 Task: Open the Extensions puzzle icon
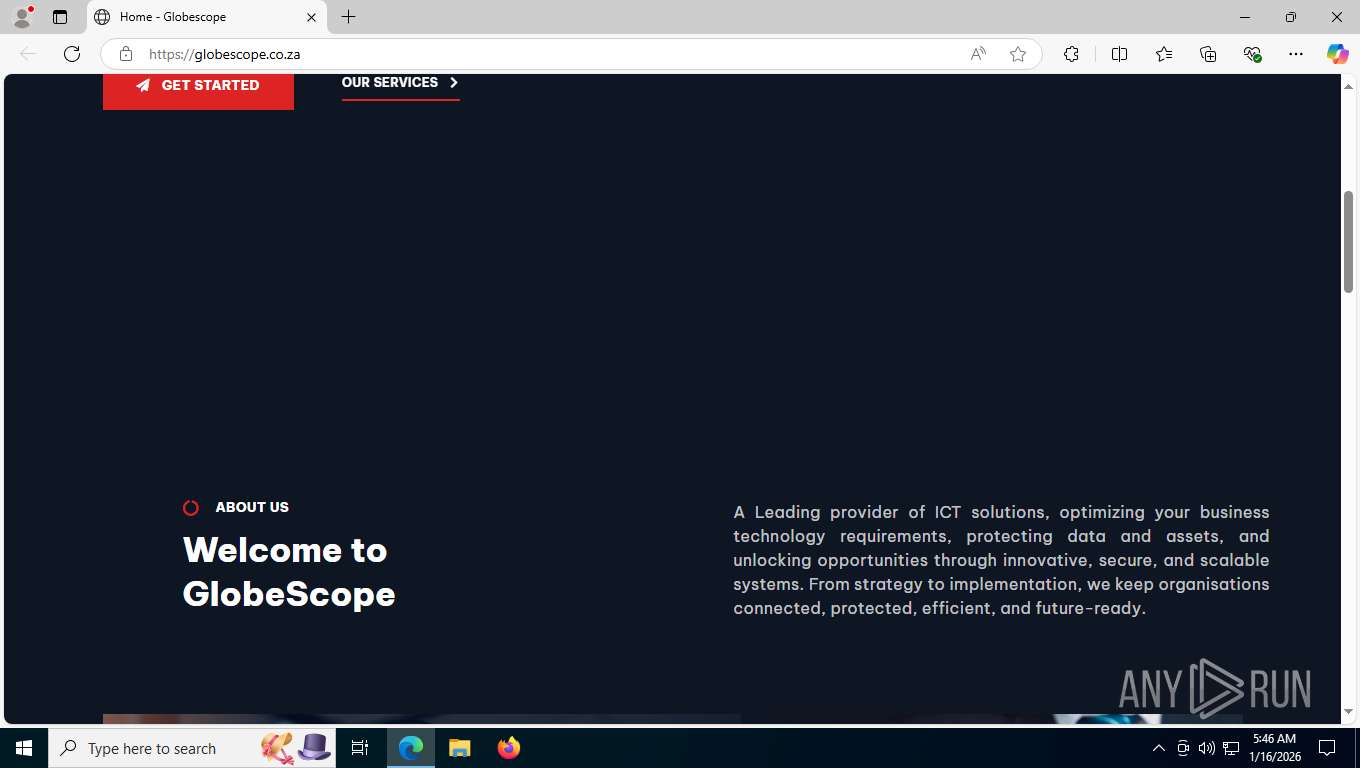[x=1071, y=54]
